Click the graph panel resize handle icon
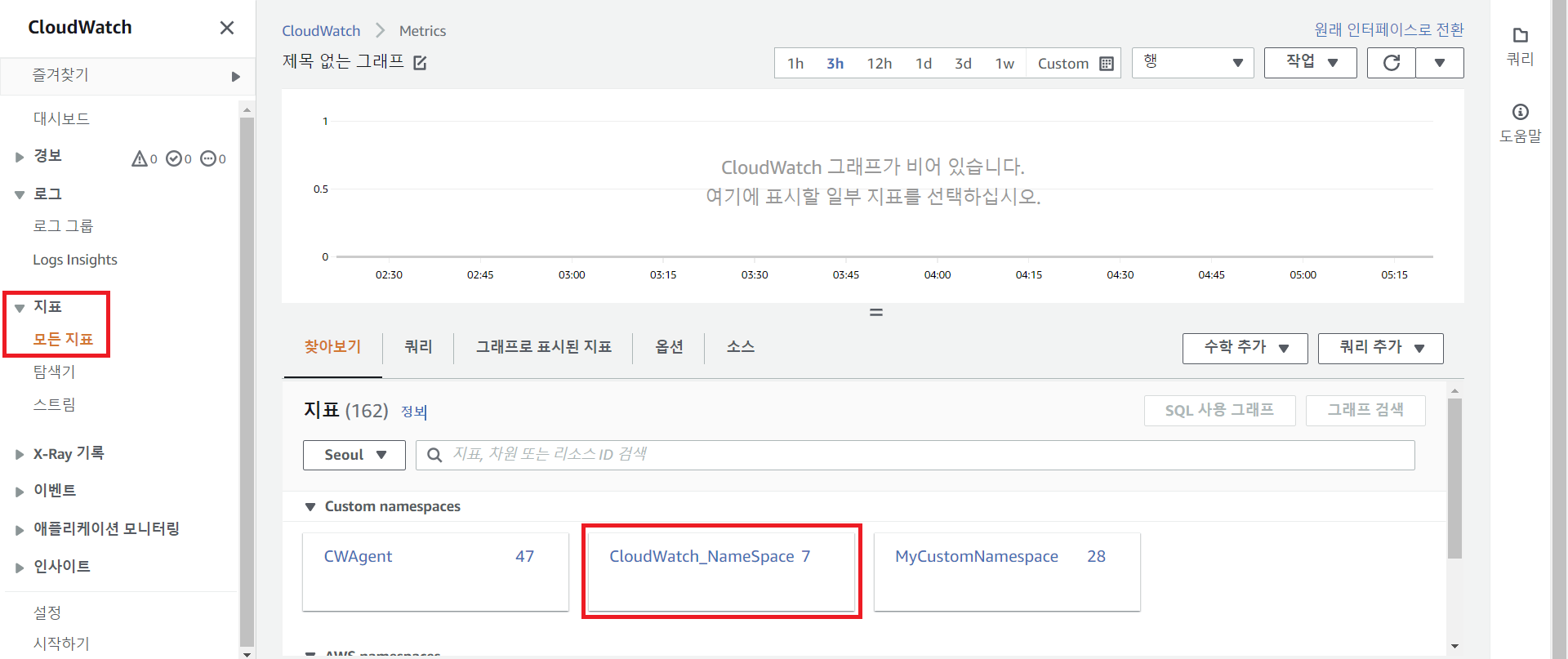The image size is (1568, 659). (x=876, y=312)
